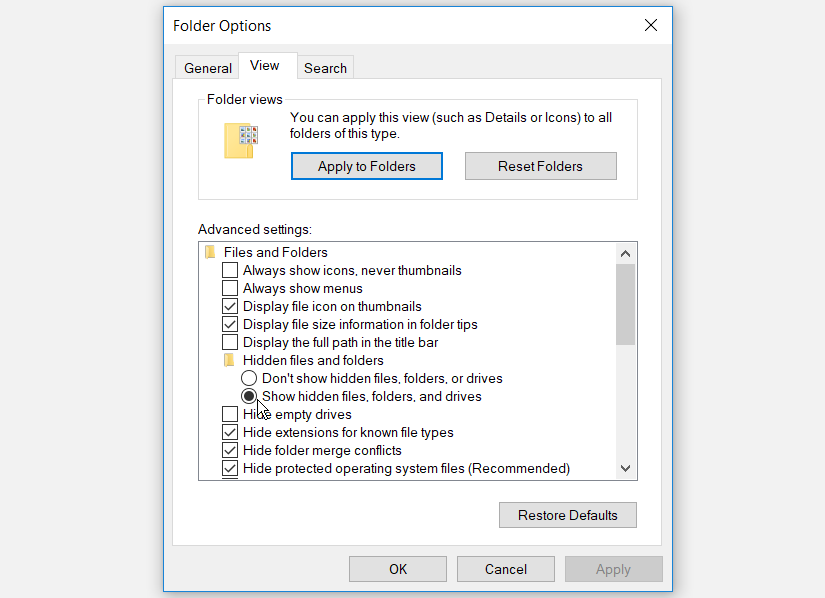Viewport: 825px width, 598px height.
Task: Click the Hidden files and folders tree label
Action: click(x=313, y=360)
